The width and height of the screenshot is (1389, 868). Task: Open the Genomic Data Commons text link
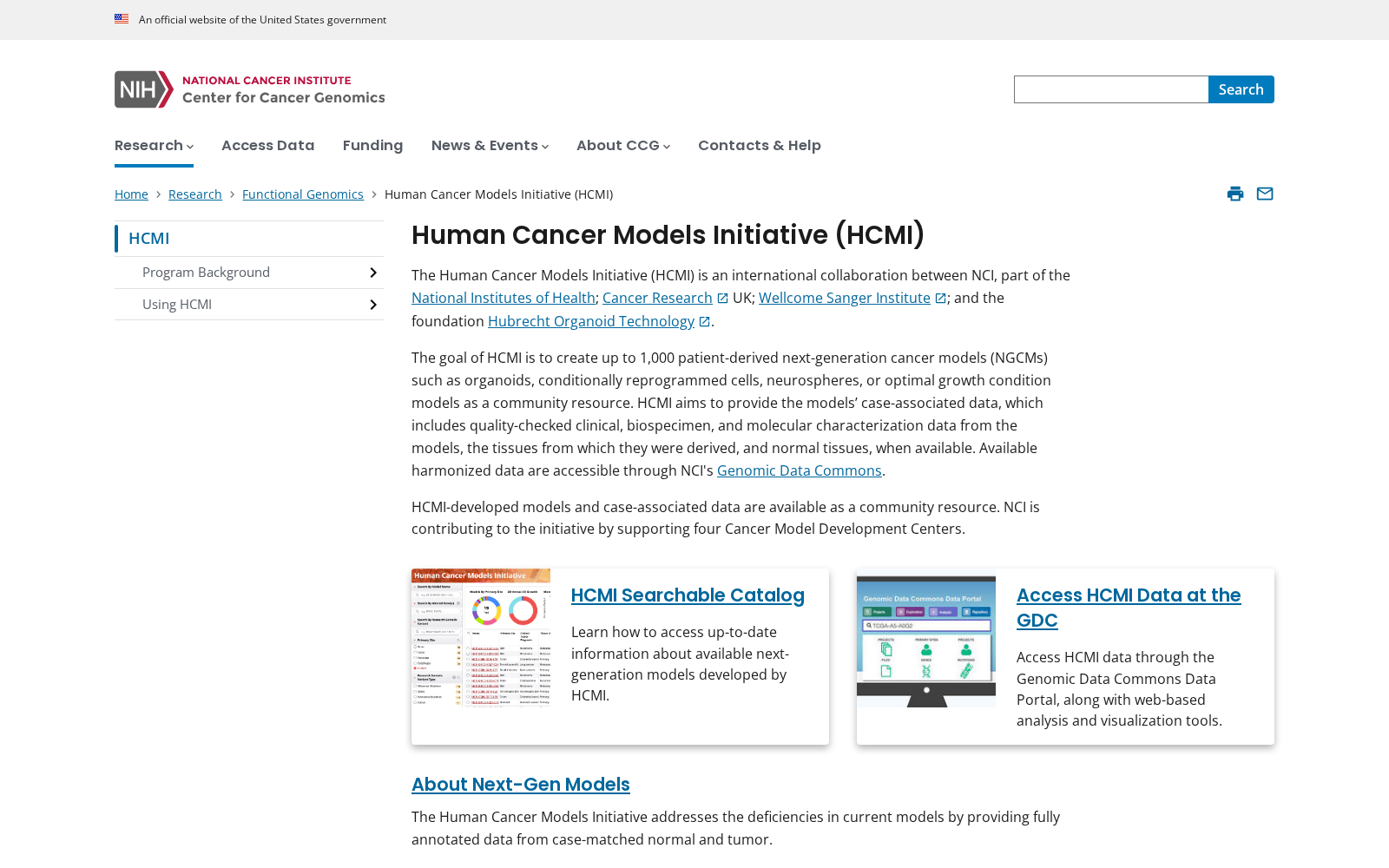(x=800, y=470)
